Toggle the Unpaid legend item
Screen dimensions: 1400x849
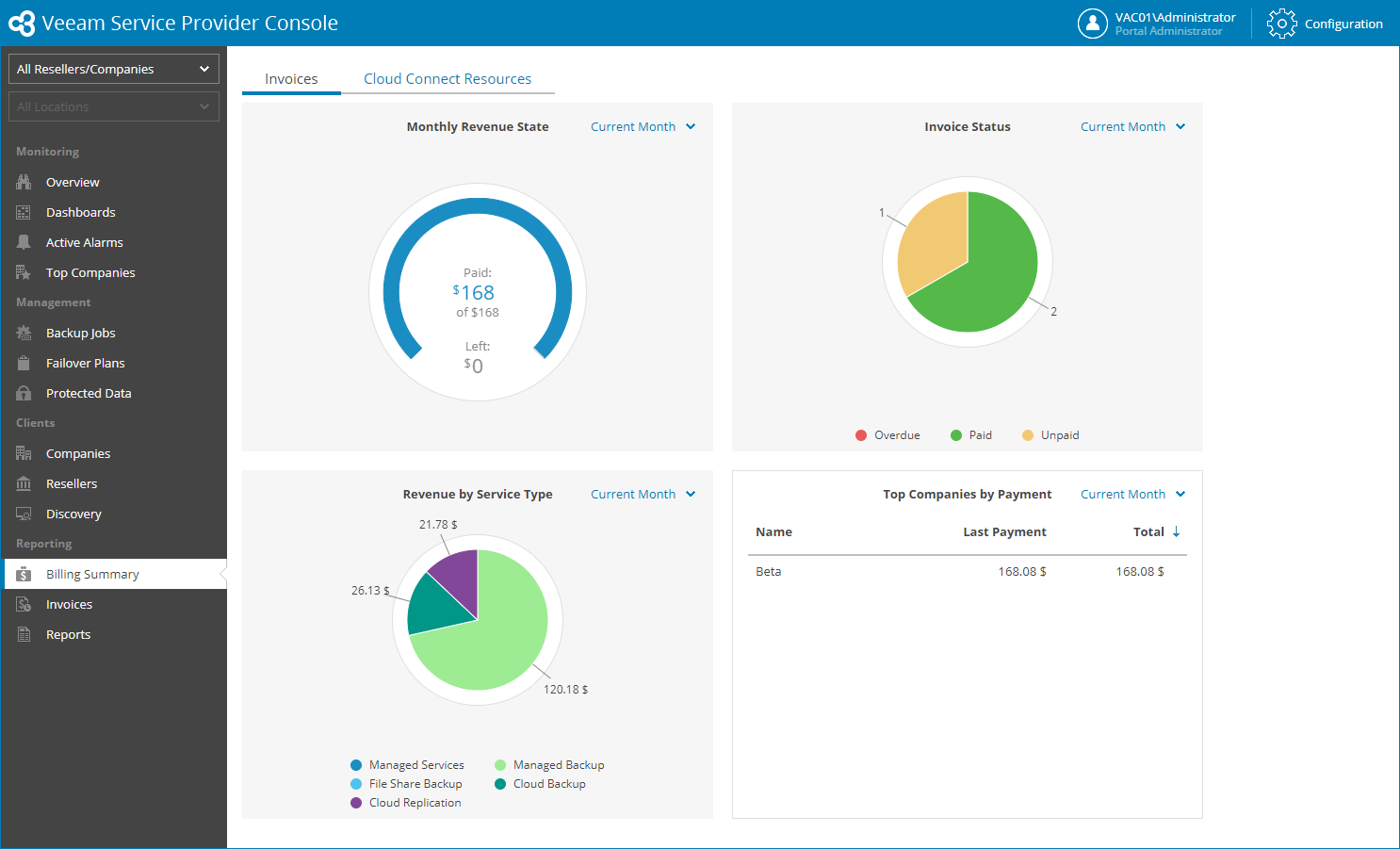click(1050, 435)
